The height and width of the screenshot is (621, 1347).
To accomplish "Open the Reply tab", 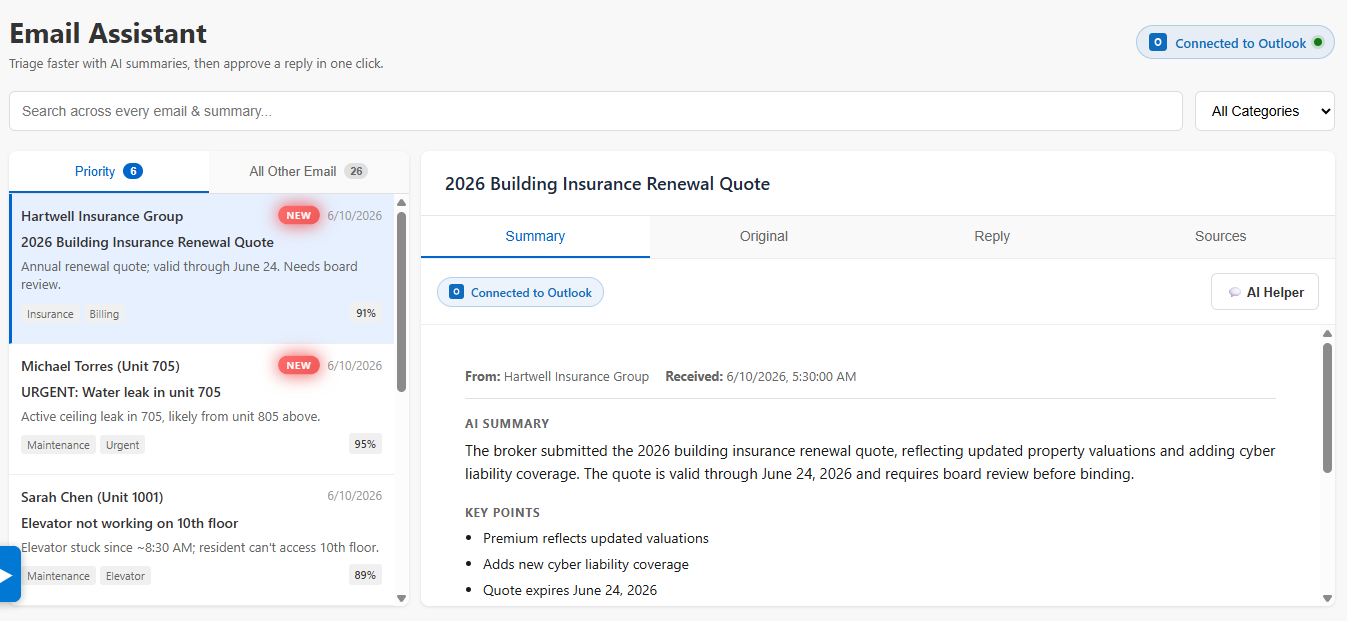I will [x=992, y=236].
